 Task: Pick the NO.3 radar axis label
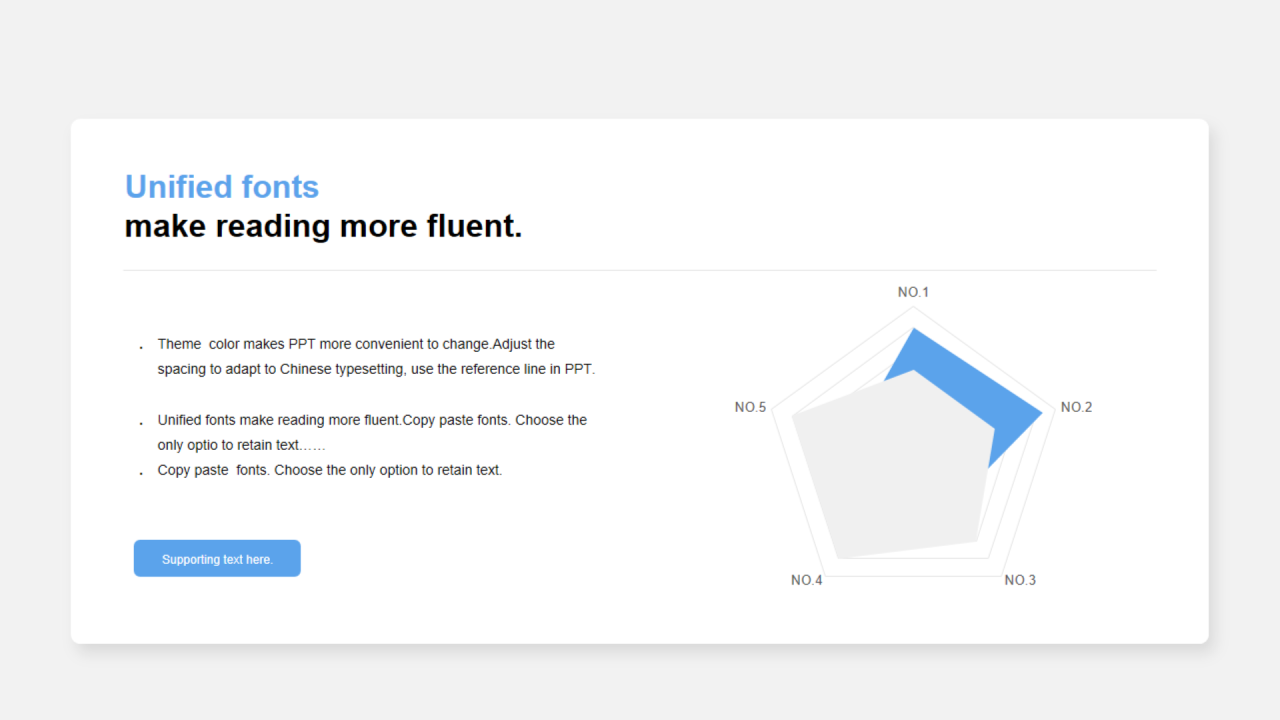point(1020,580)
